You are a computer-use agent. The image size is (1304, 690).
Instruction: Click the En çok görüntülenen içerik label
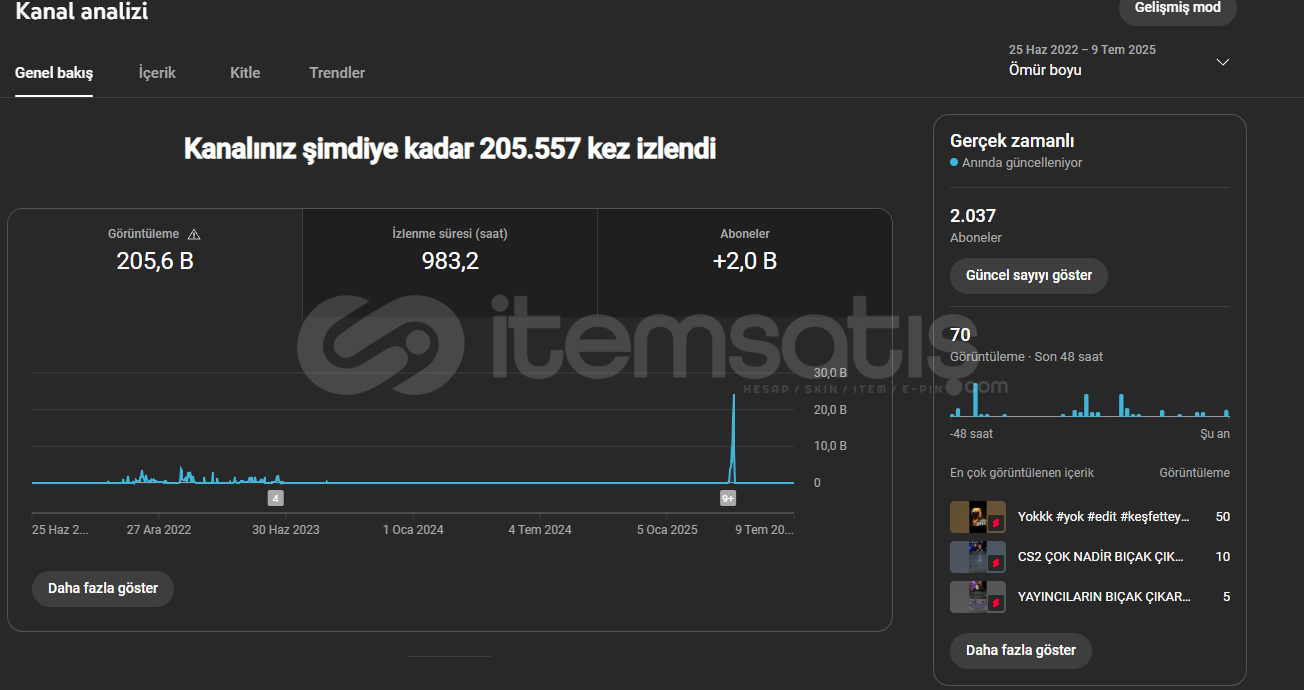pos(1022,473)
